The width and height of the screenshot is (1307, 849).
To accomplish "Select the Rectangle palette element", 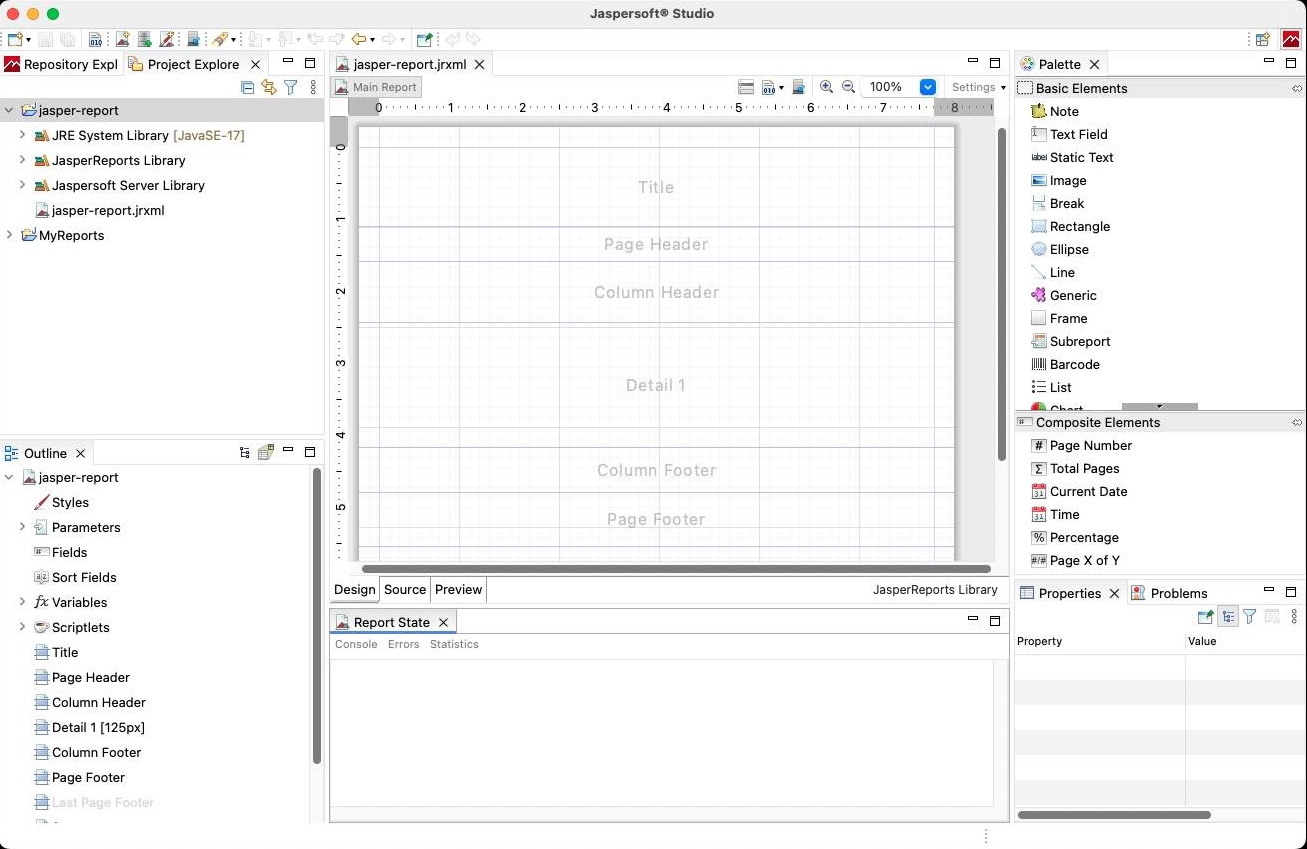I will tap(1070, 226).
